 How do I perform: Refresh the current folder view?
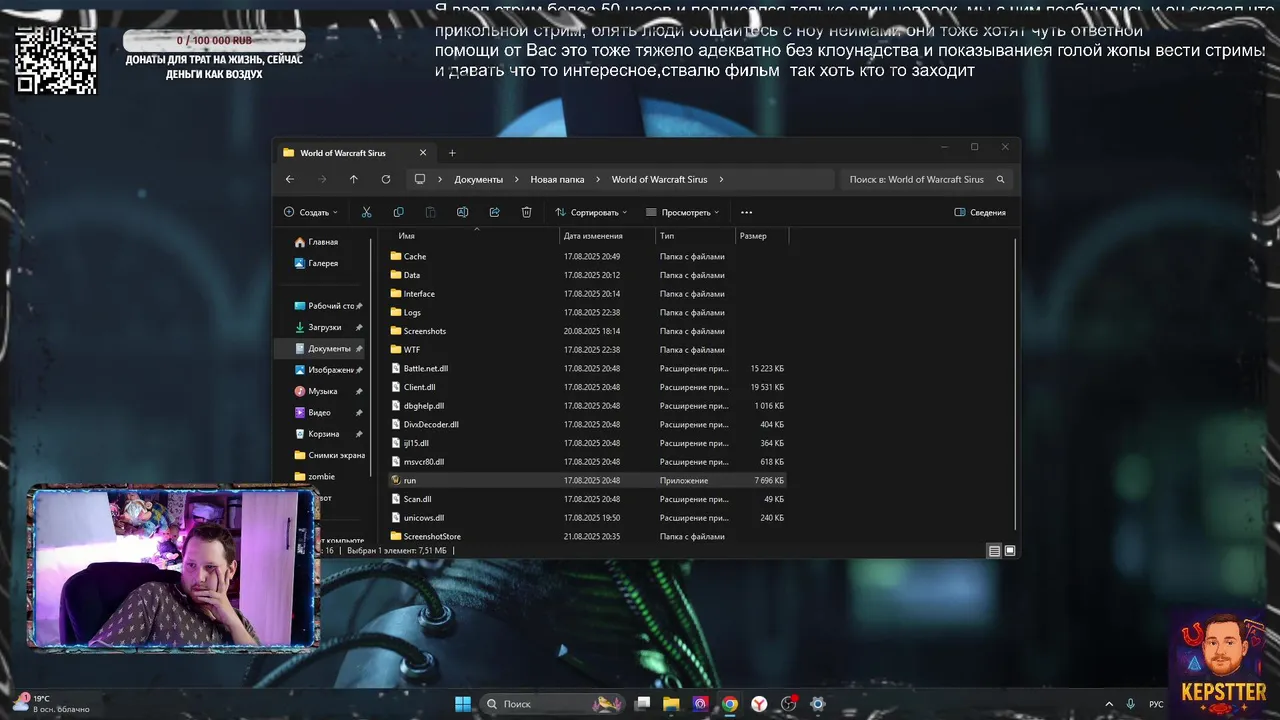pos(385,179)
